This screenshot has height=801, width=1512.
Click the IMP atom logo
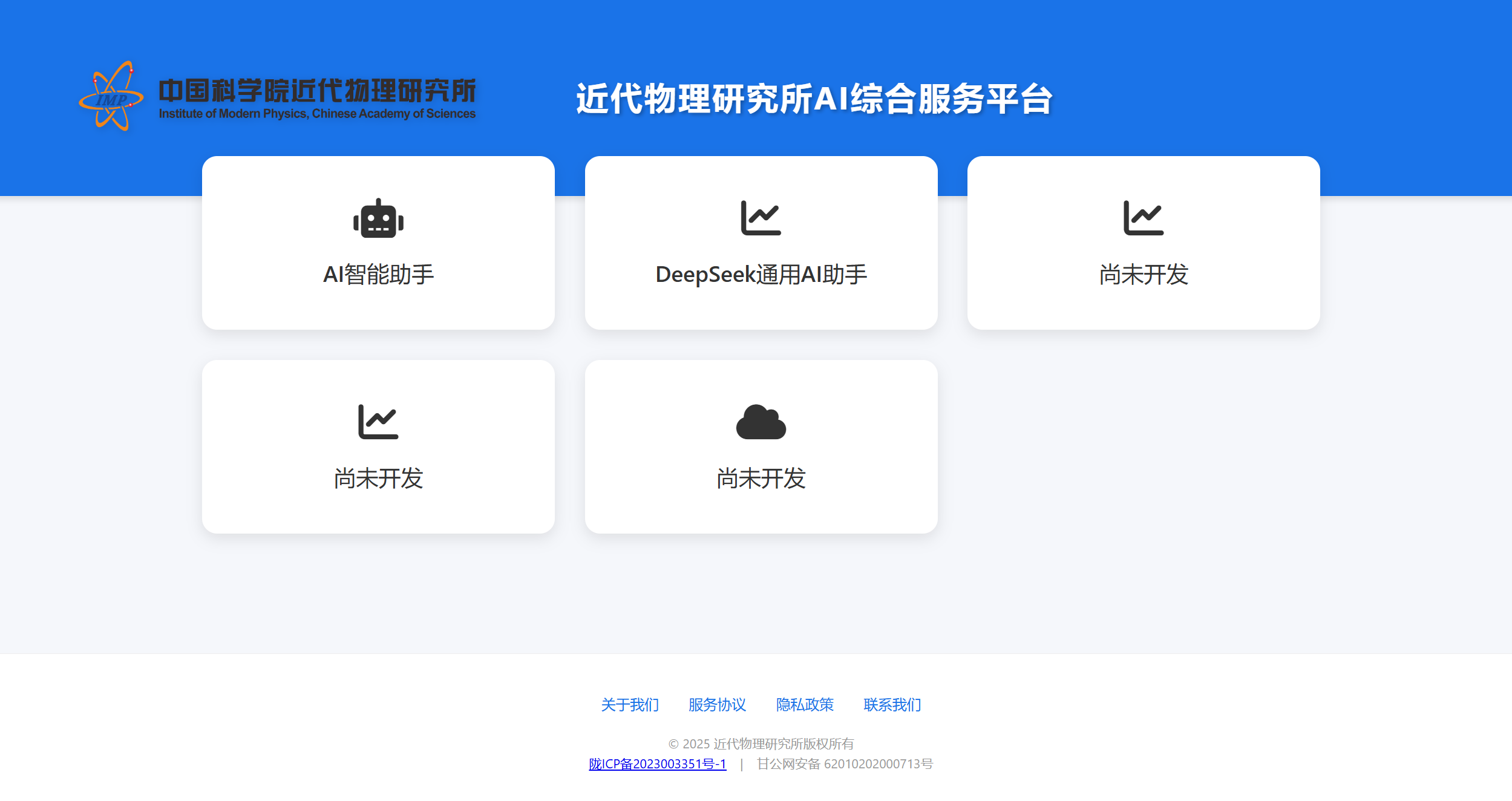[x=111, y=96]
